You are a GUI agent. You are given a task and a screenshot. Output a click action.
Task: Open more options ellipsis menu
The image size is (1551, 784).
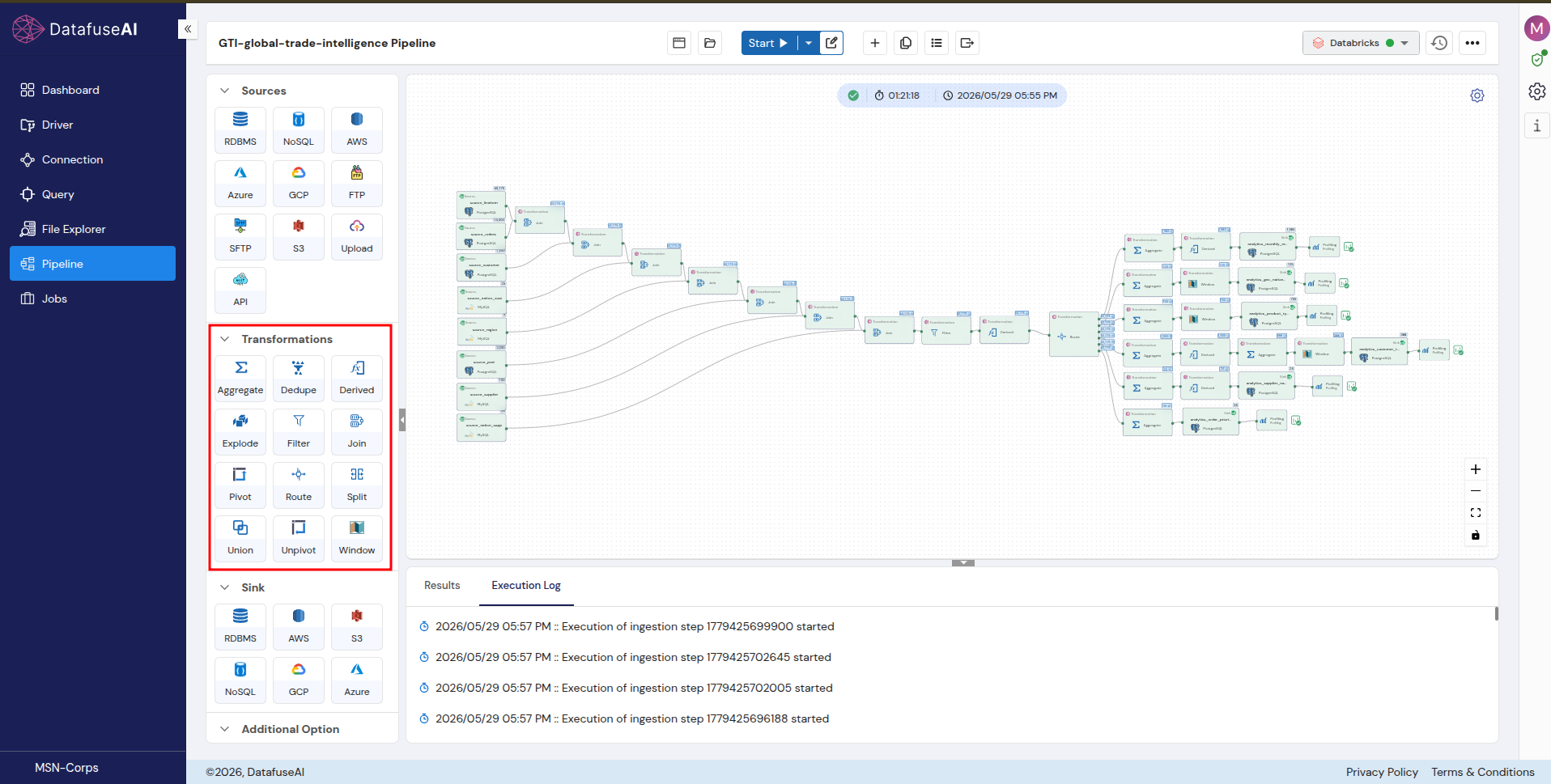(x=1472, y=43)
